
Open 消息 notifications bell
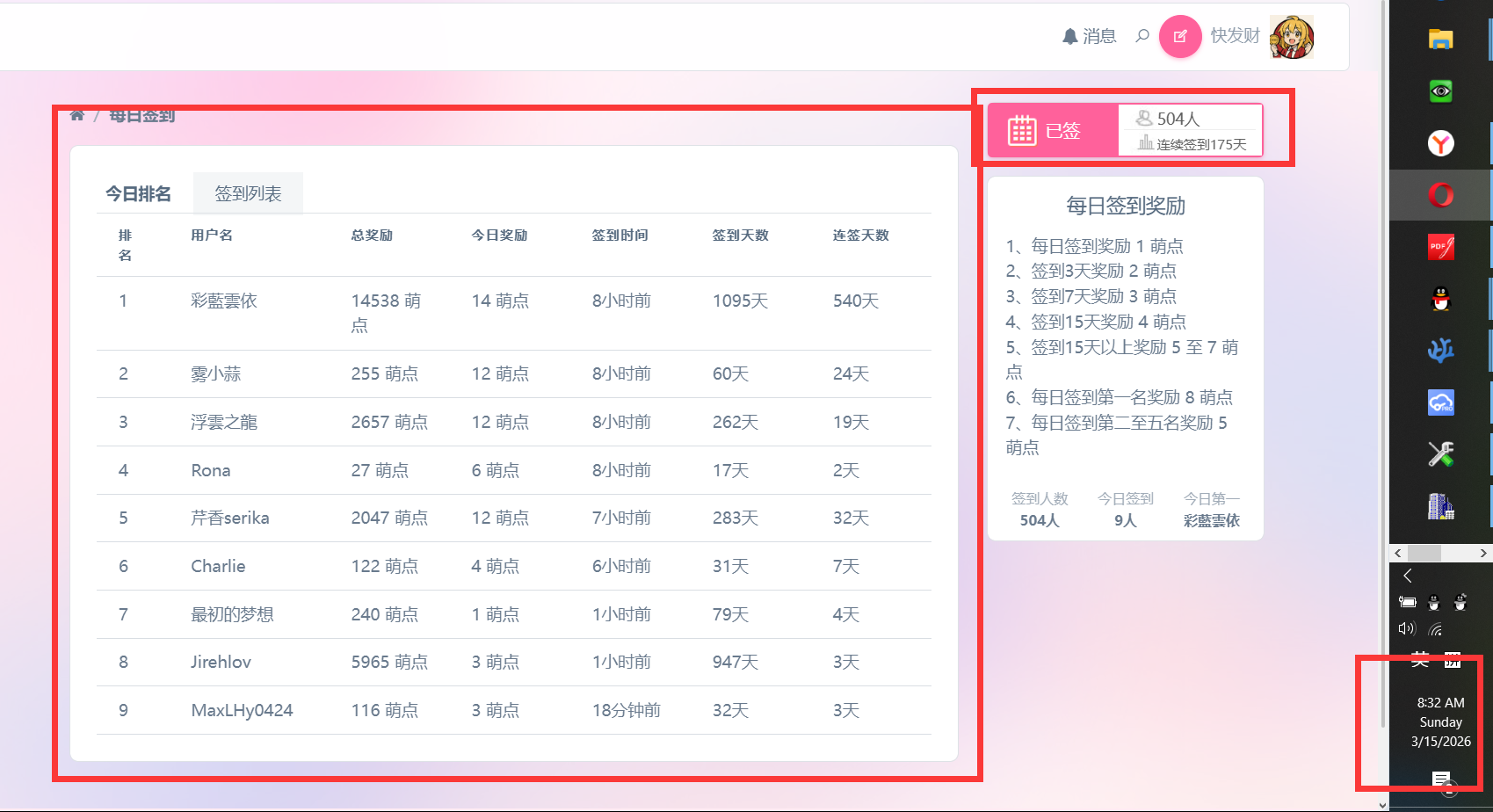1089,36
